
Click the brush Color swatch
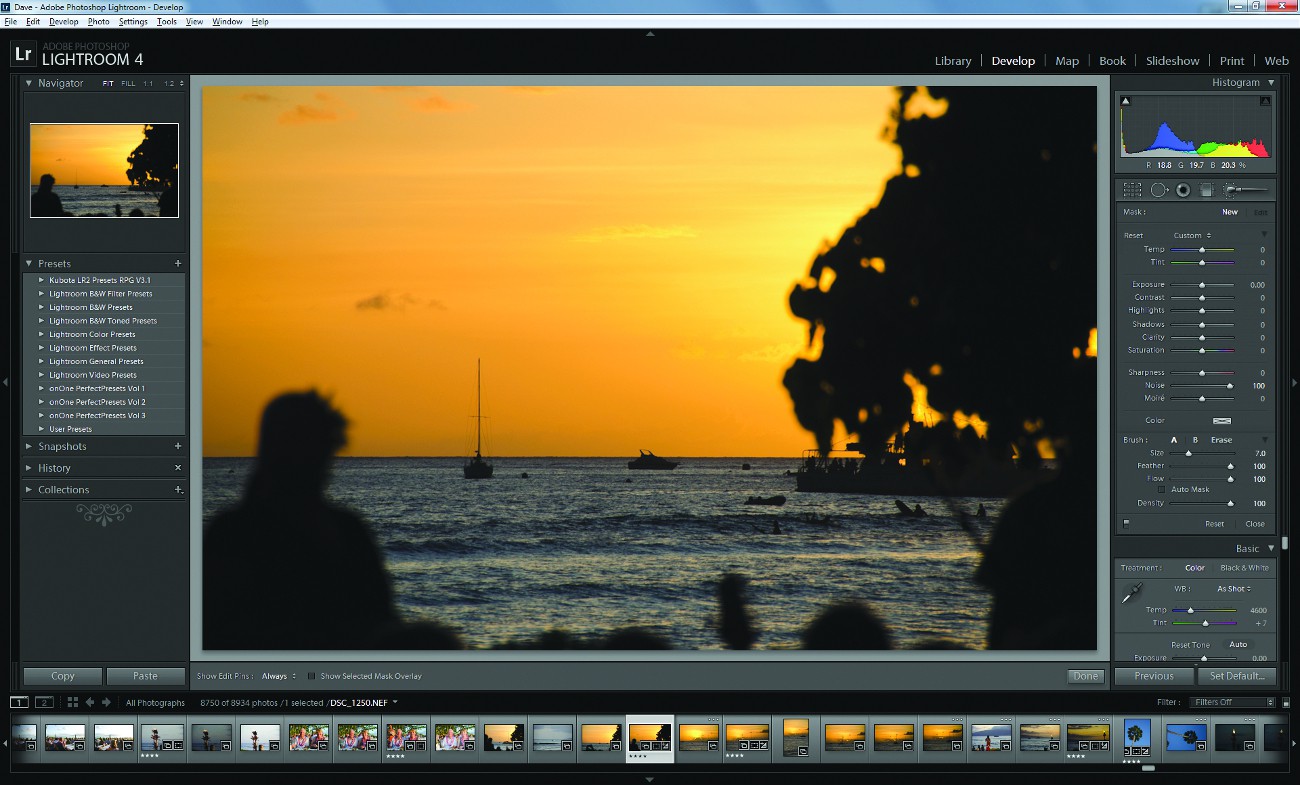point(1221,421)
